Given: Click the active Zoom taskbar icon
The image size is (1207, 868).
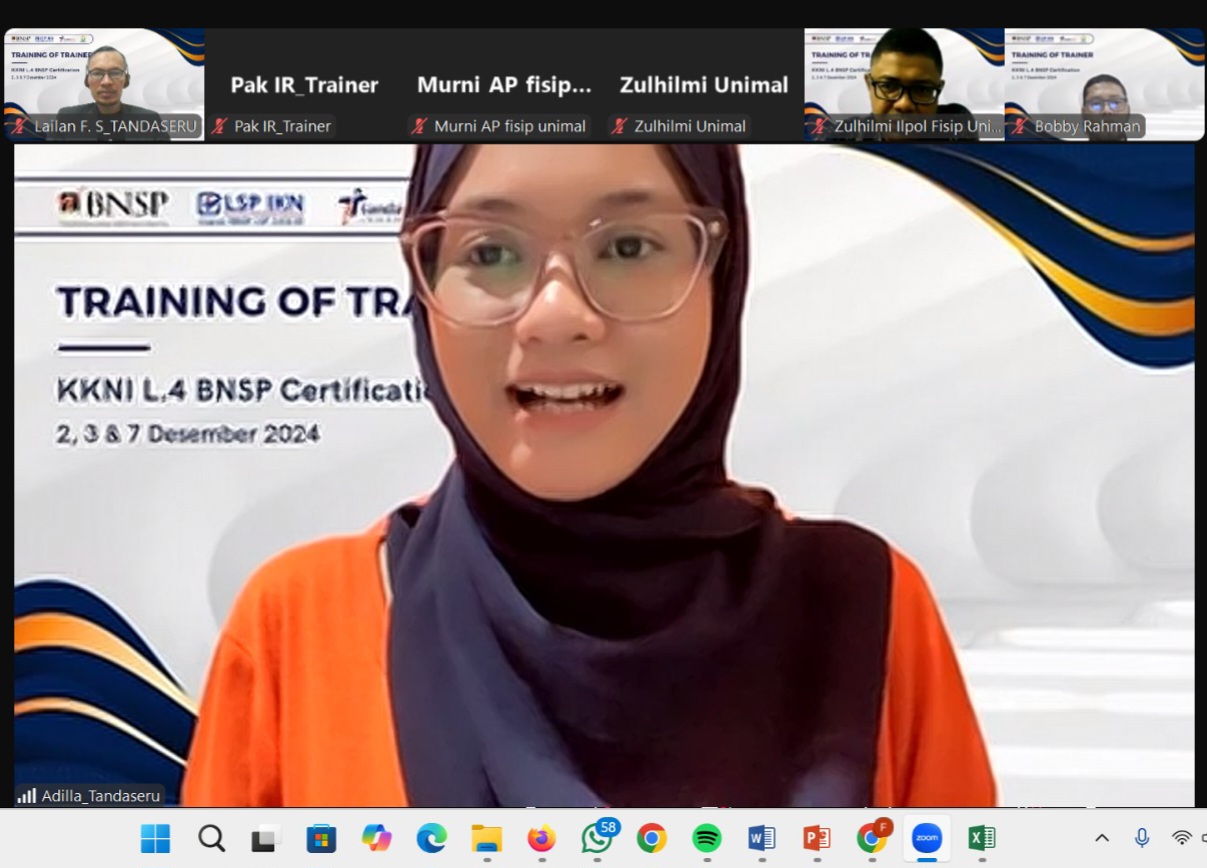Looking at the screenshot, I should [927, 838].
